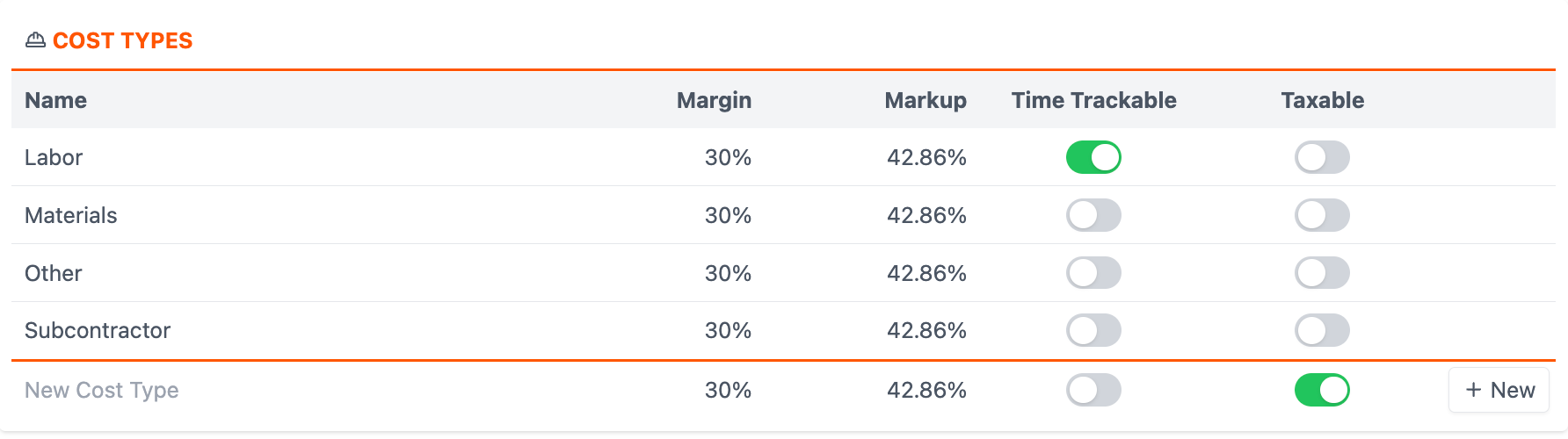Viewport: 1568px width, 439px height.
Task: Select the Subcontractor cost type name
Action: pos(98,330)
